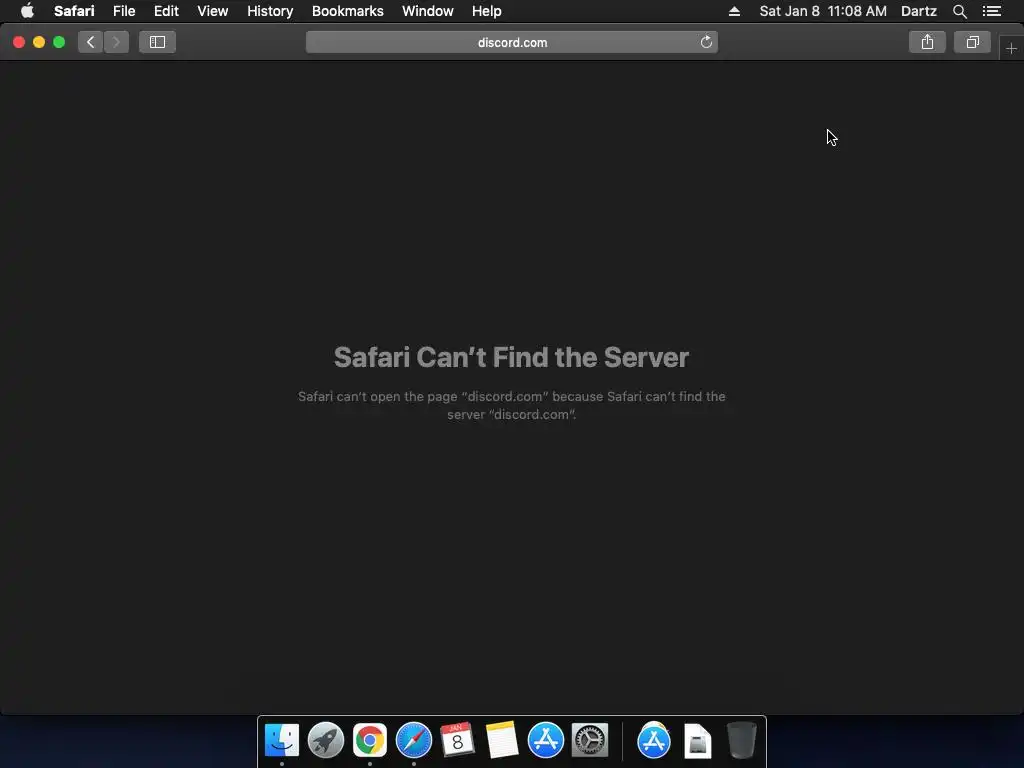Open the Safari app menu
Screen dimensions: 1024x768
(74, 11)
